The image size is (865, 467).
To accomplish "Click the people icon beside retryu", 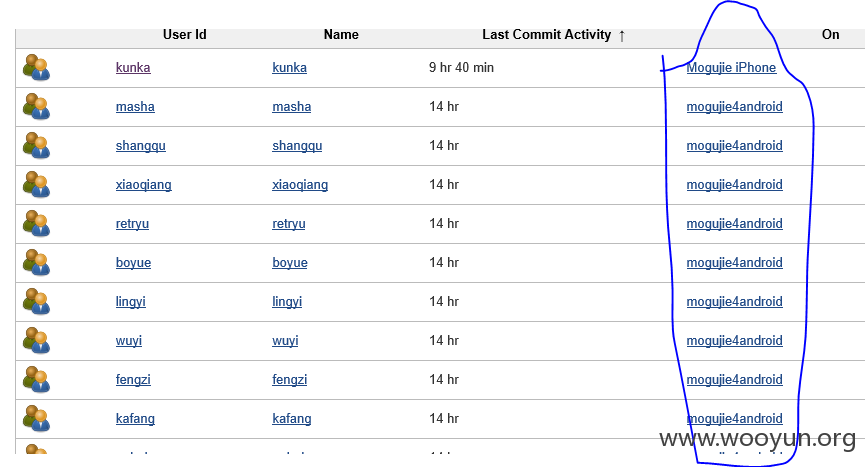I will [x=36, y=224].
